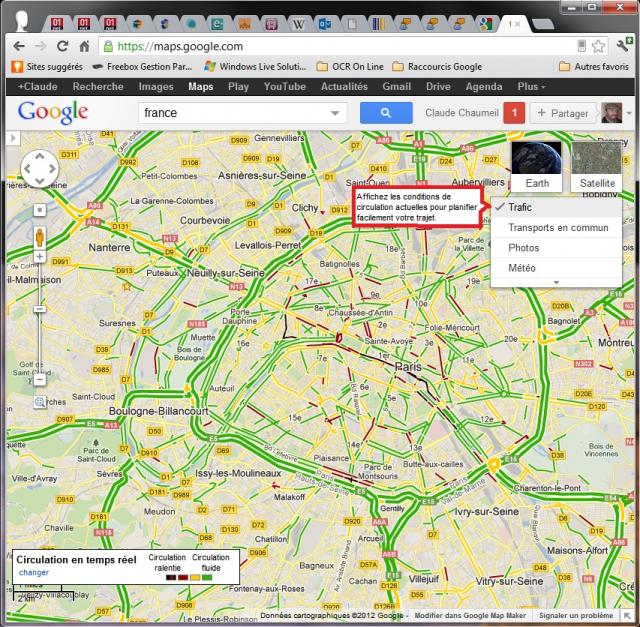
Task: Click the browser forward arrow
Action: coord(40,46)
